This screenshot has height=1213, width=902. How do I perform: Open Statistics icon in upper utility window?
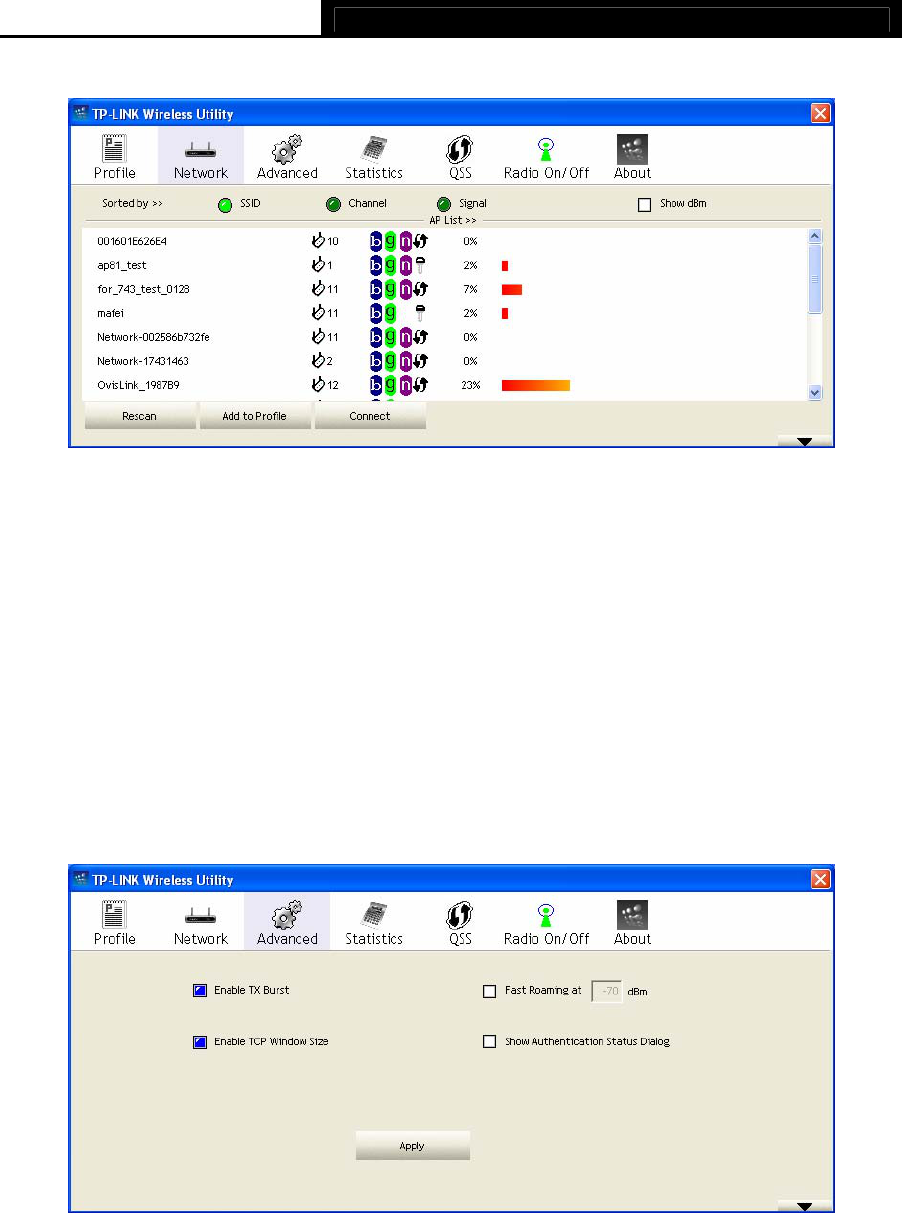point(374,157)
